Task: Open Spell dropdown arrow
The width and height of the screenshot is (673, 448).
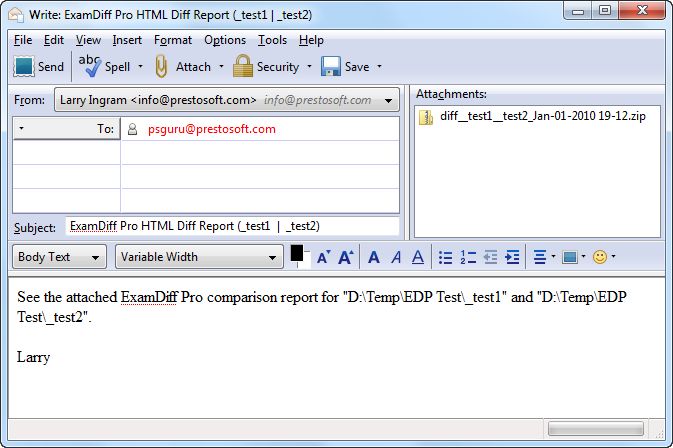Action: (140, 67)
